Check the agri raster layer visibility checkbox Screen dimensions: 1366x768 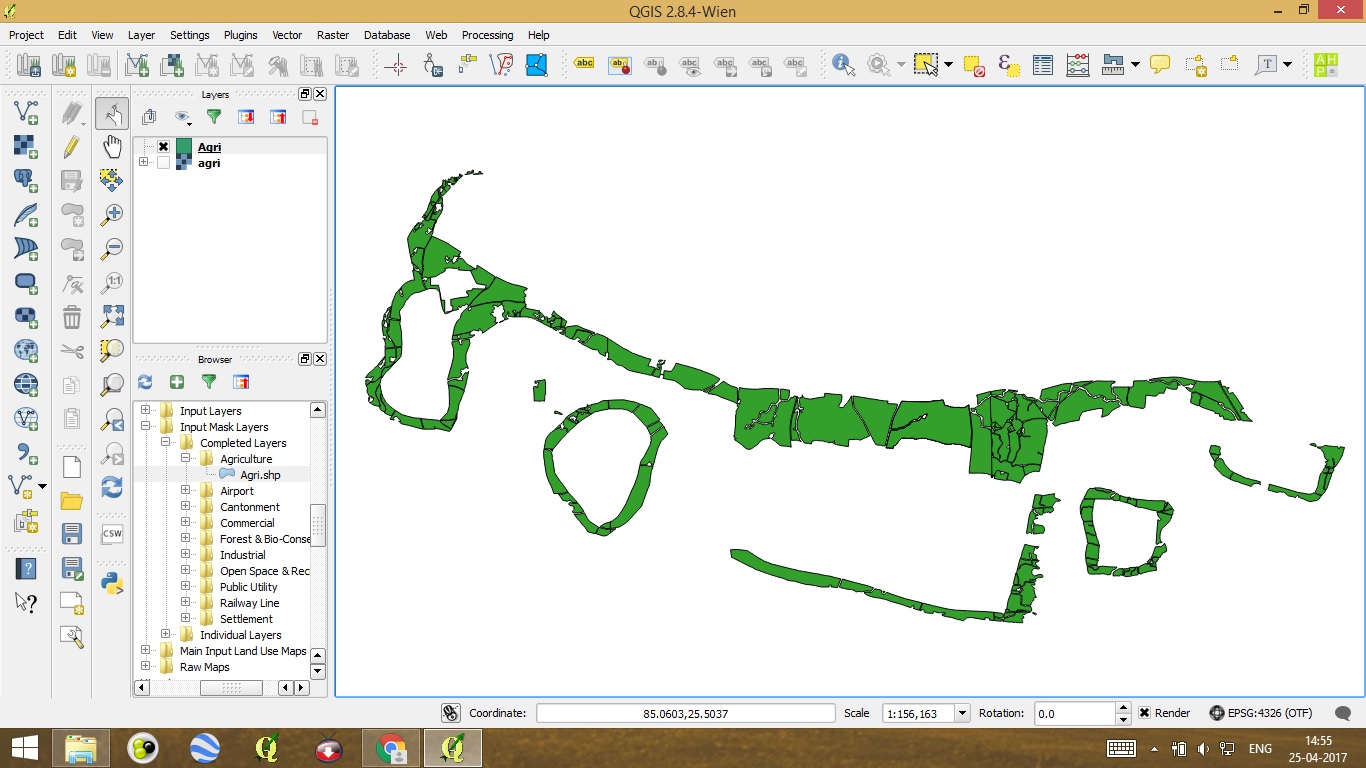[x=163, y=163]
